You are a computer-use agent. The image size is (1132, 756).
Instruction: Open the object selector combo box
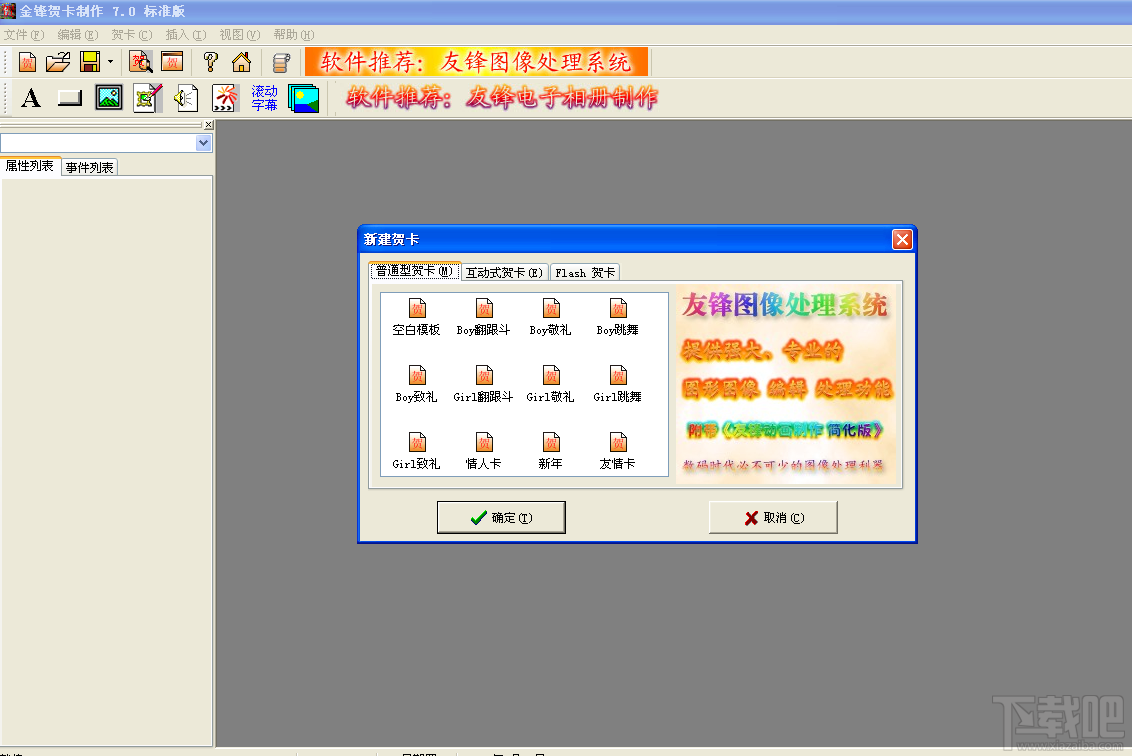(x=105, y=143)
